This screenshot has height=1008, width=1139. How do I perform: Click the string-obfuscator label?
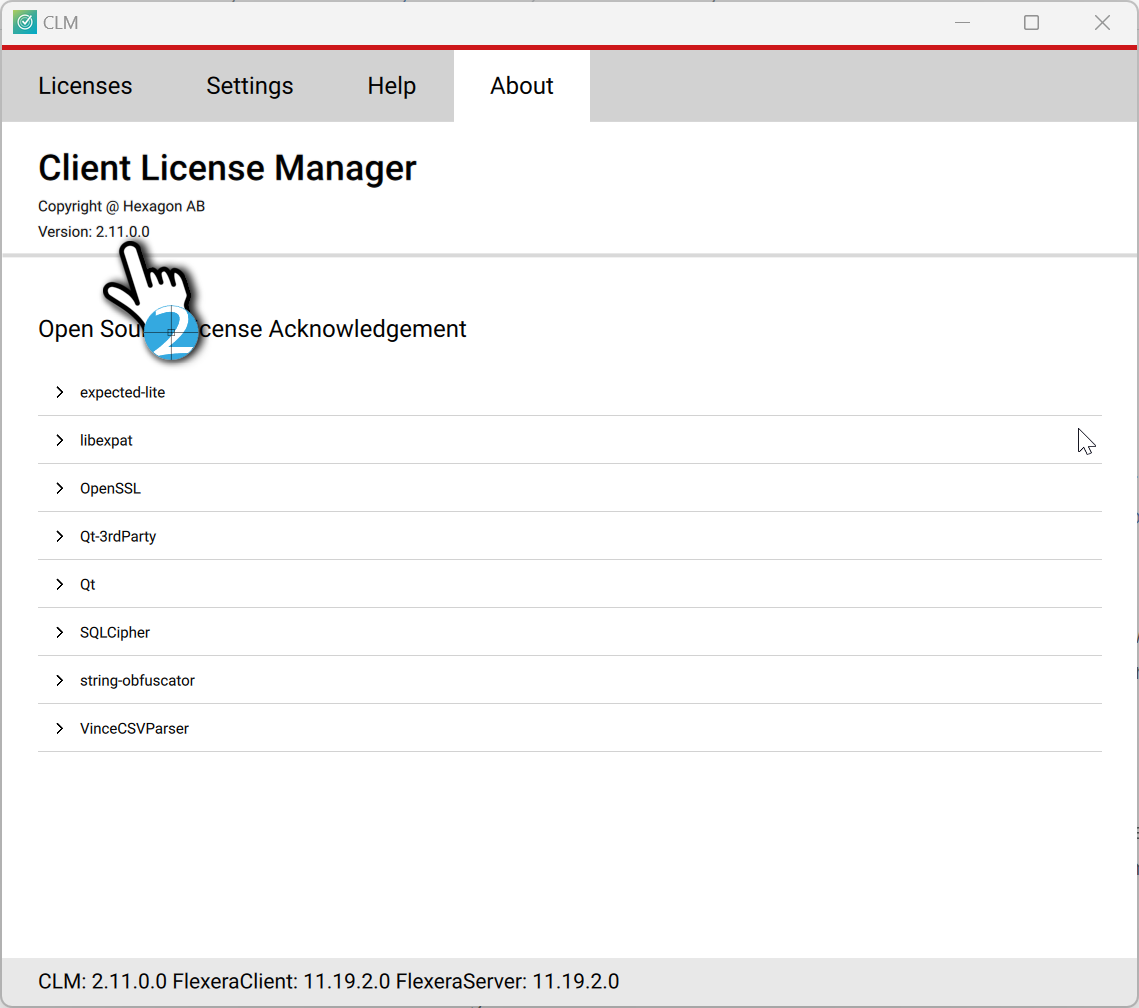(x=137, y=680)
